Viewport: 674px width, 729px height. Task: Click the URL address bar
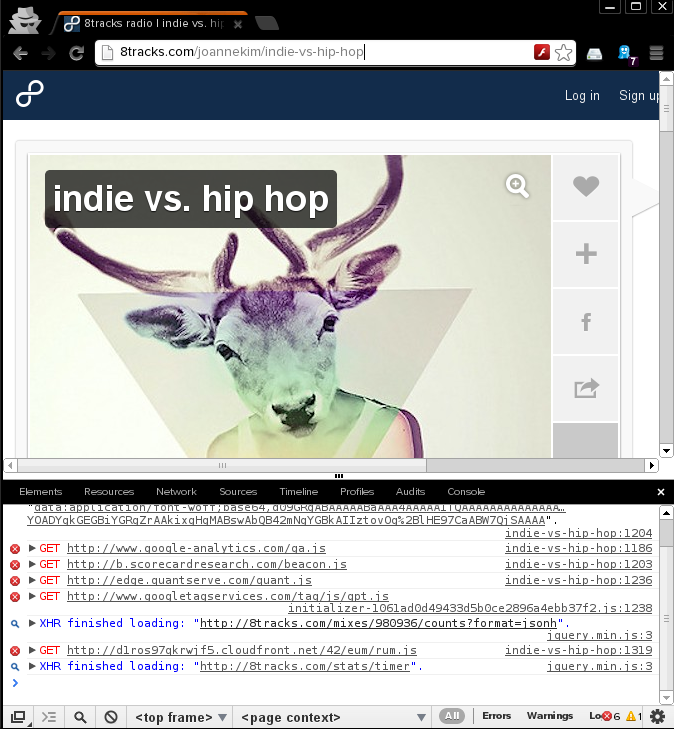click(310, 53)
